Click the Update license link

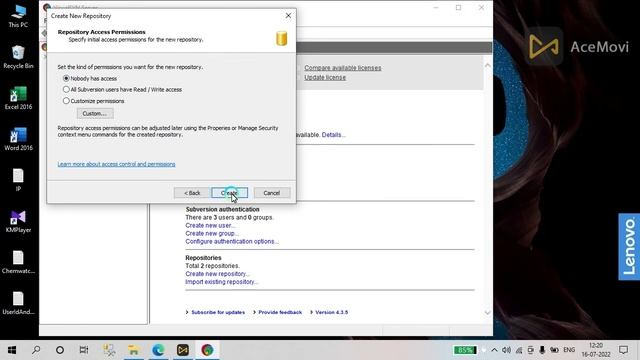point(325,77)
